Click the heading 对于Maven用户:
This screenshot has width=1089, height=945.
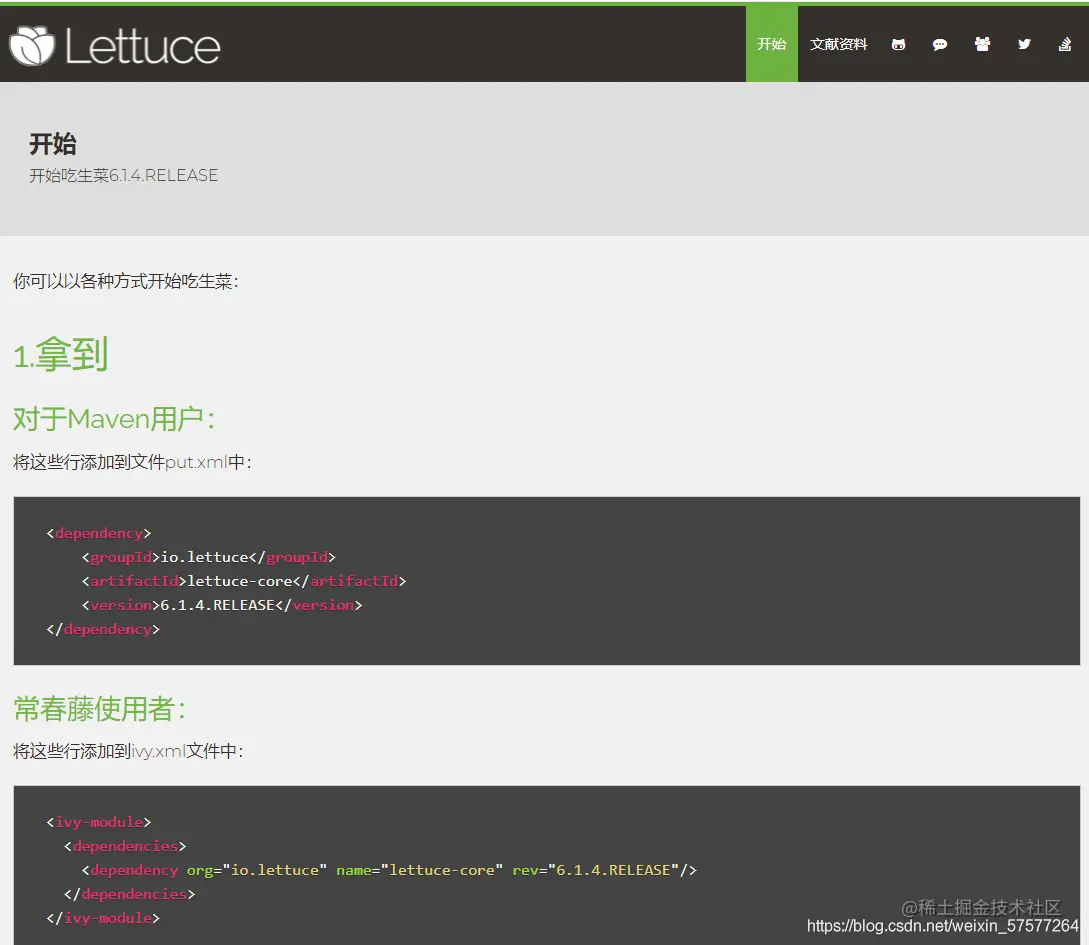pos(115,419)
